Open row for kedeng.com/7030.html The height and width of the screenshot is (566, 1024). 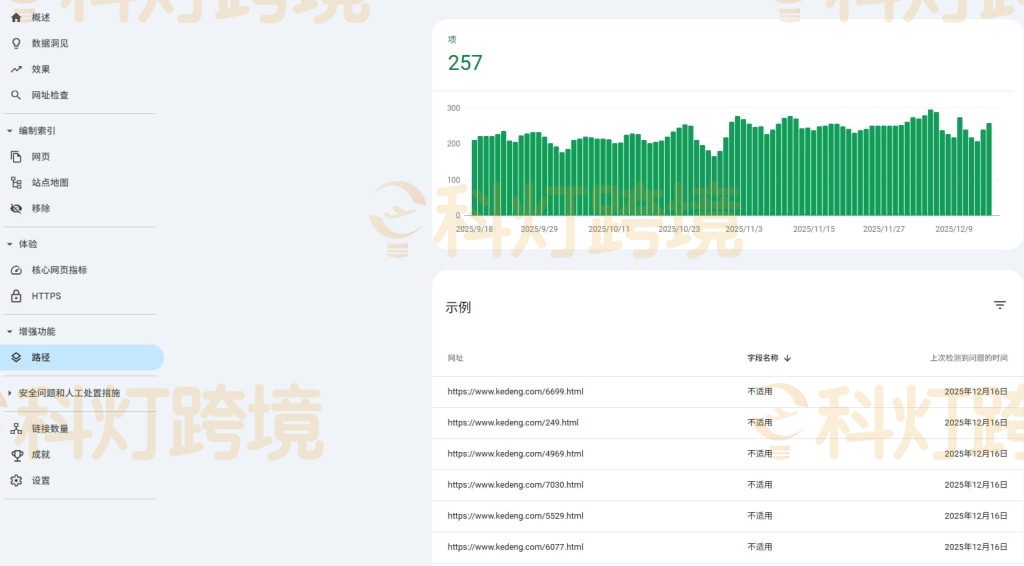728,485
